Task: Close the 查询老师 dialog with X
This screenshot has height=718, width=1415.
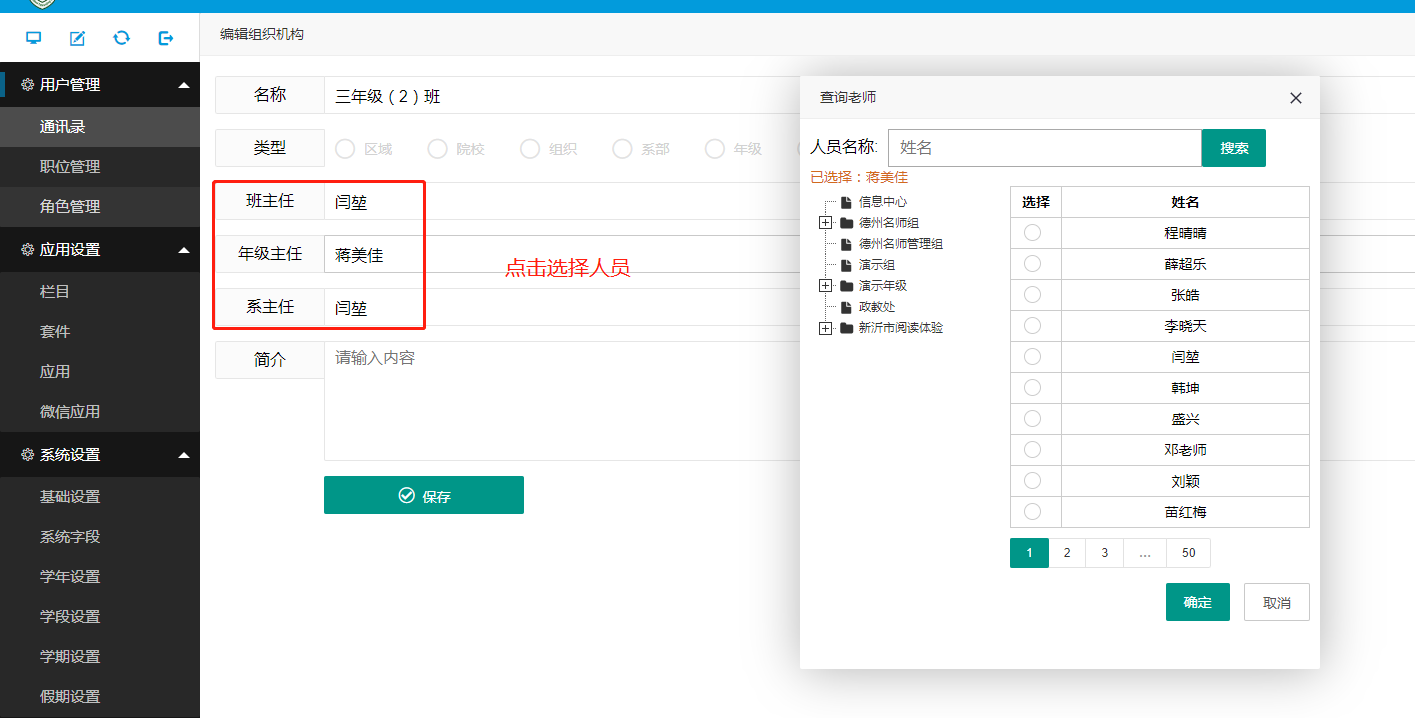Action: (1296, 98)
